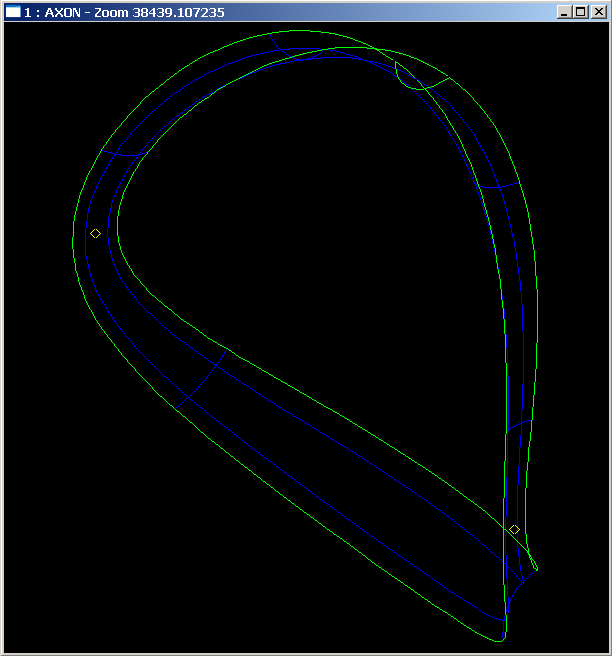Viewport: 612px width, 656px height.
Task: Minimize the AXON viewport window
Action: tap(565, 12)
